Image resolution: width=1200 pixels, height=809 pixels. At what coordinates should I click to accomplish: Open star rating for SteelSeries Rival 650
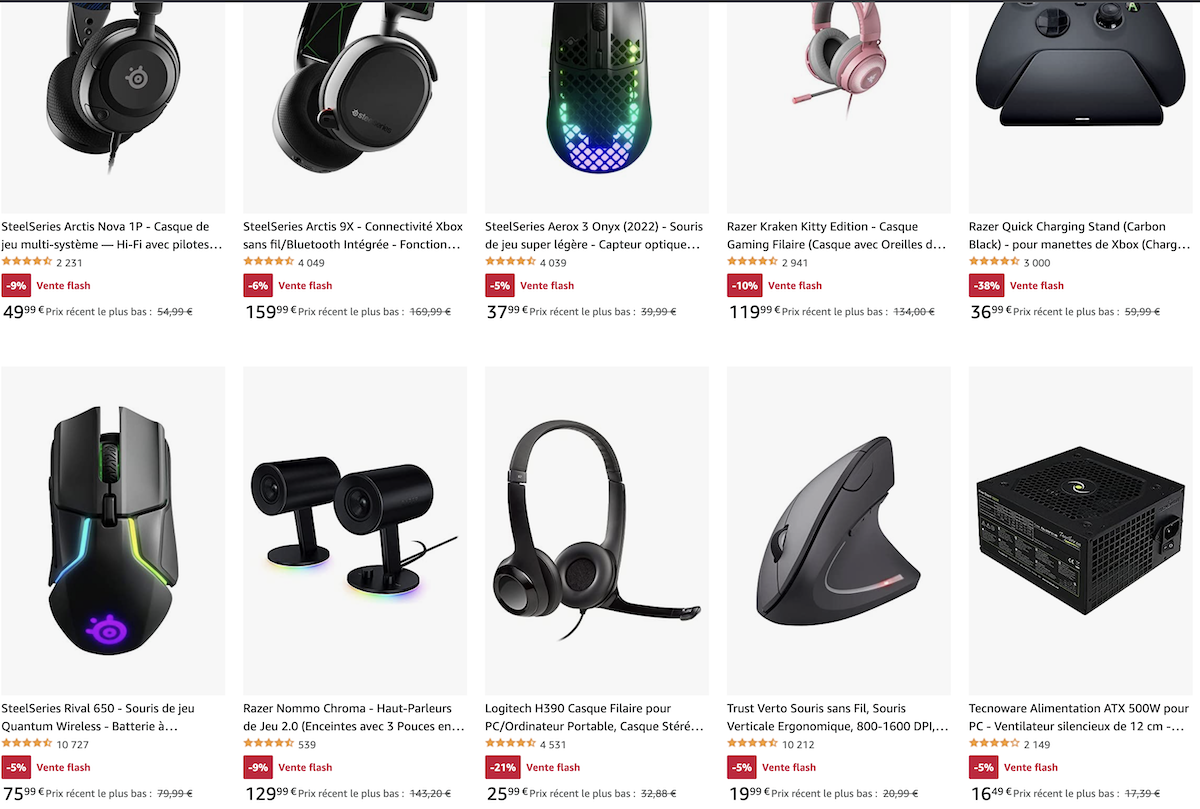click(27, 744)
